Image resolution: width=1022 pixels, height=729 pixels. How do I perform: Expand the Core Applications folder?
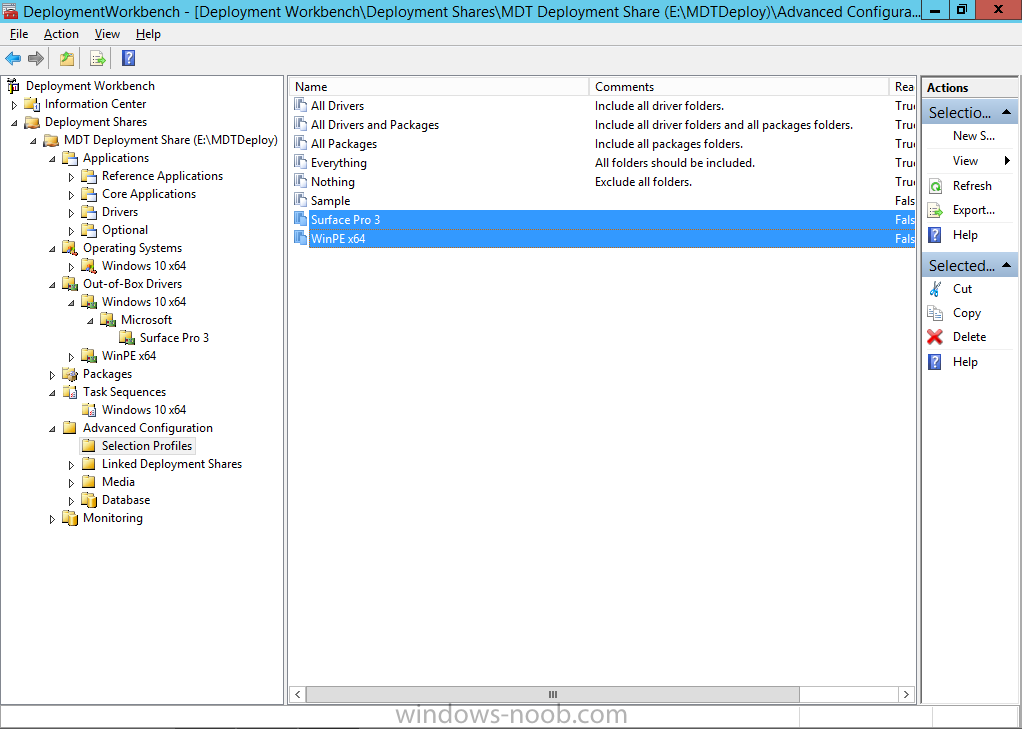(72, 194)
